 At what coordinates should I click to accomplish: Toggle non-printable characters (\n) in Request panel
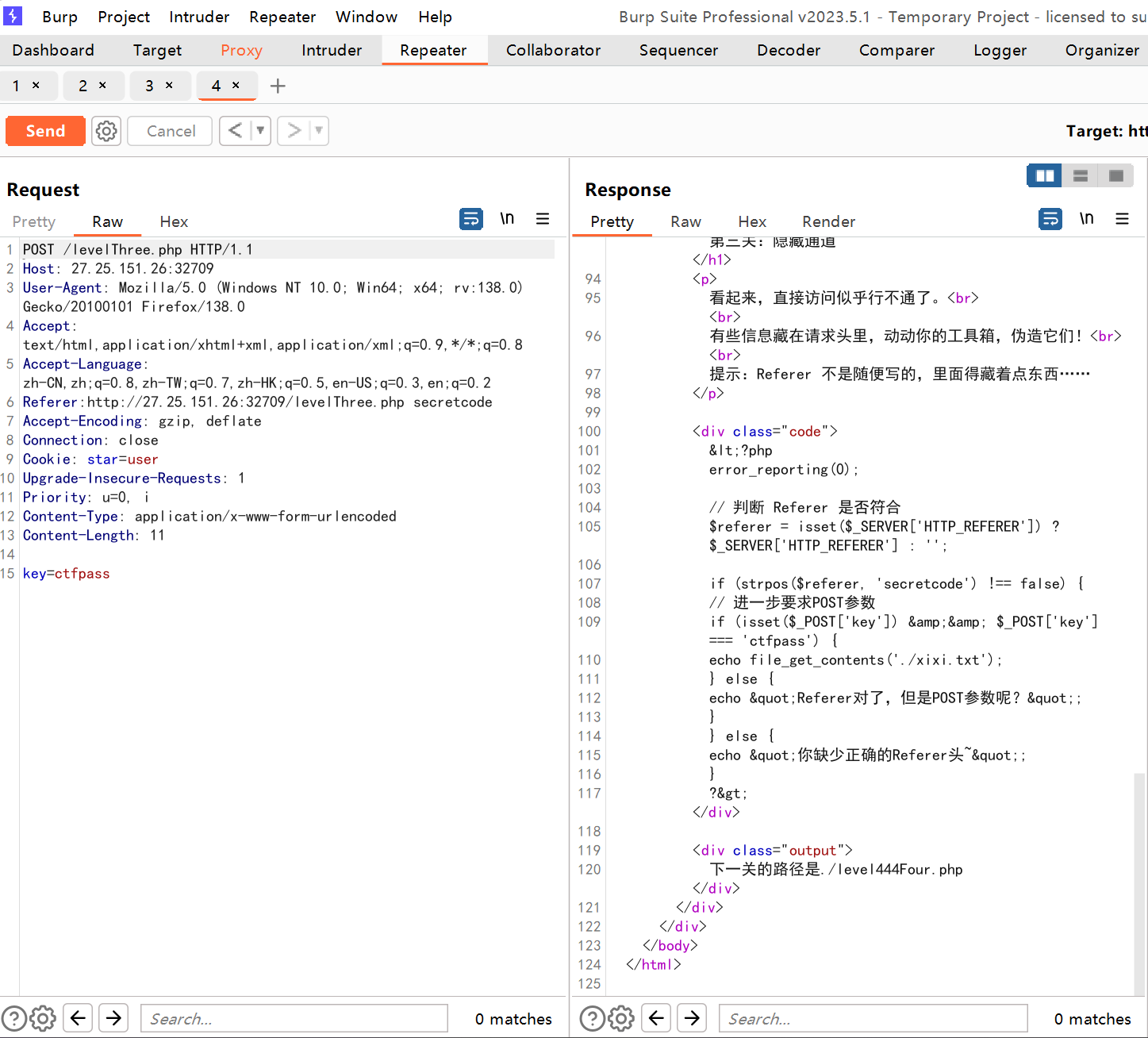pos(507,219)
